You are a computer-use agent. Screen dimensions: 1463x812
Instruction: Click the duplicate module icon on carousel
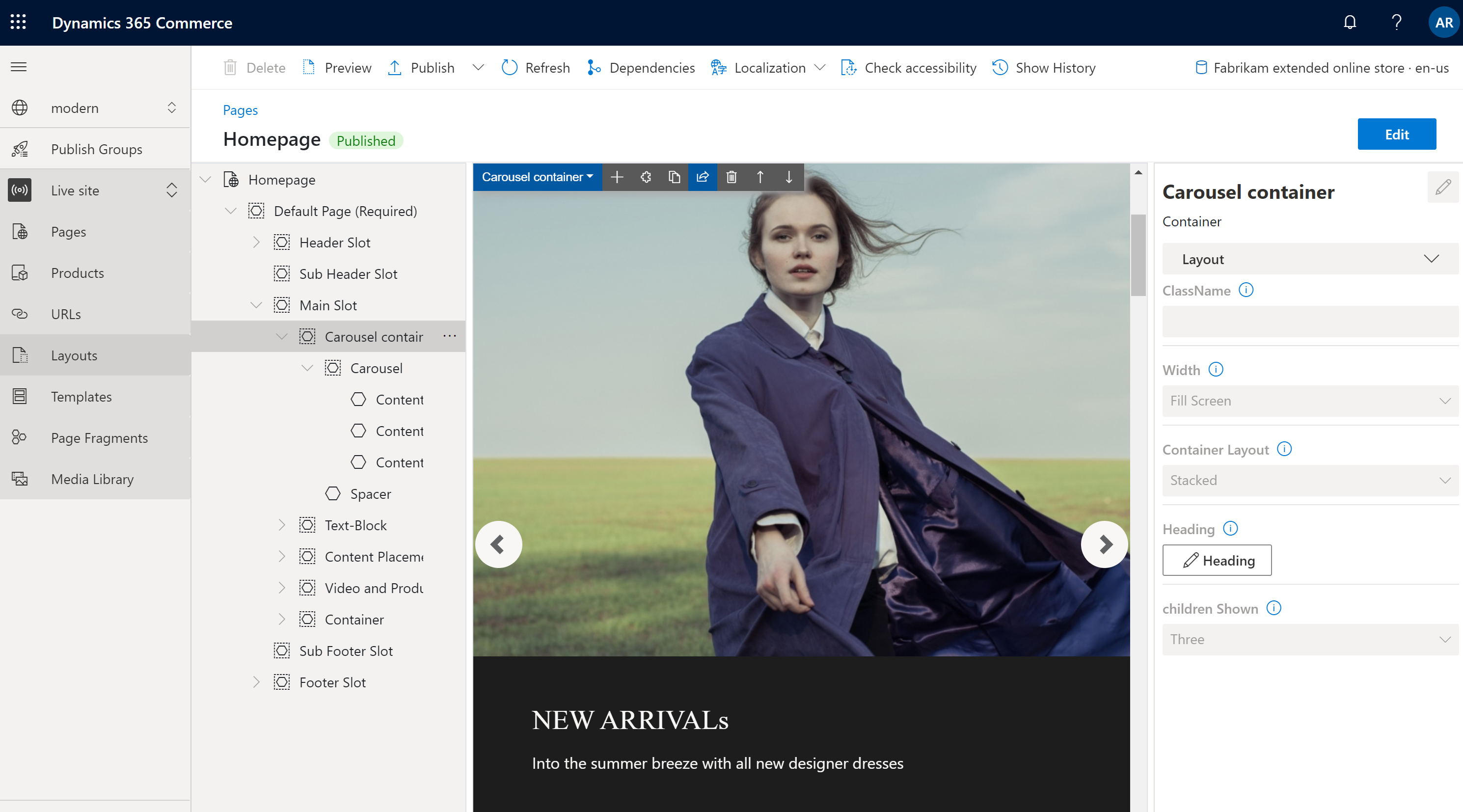point(676,178)
